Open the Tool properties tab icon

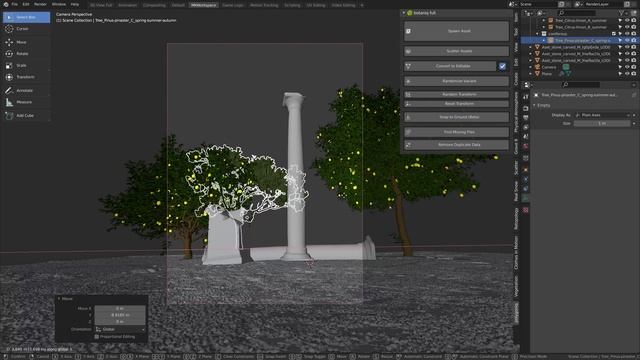click(x=526, y=97)
